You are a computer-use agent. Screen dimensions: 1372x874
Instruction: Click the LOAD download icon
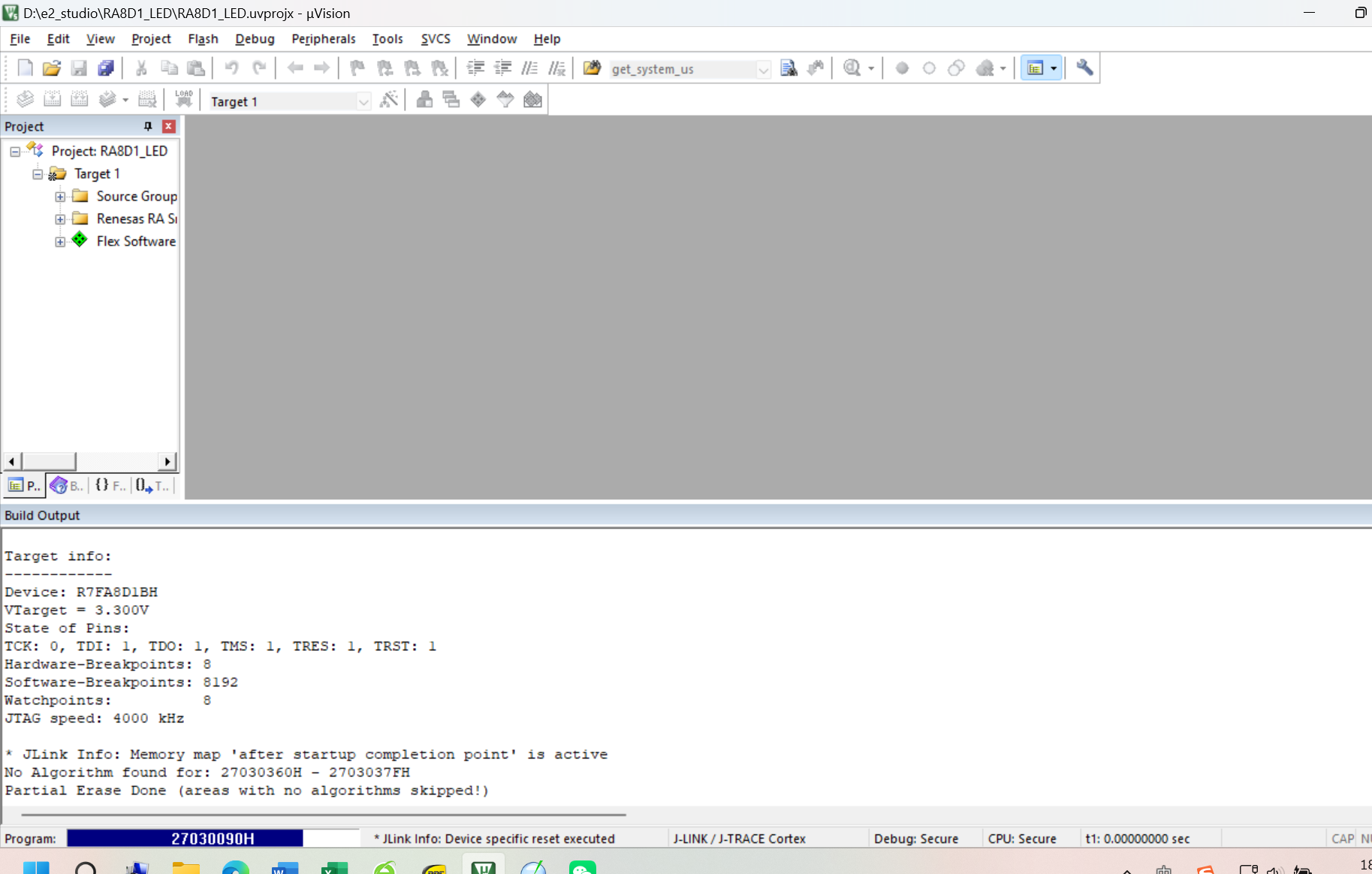coord(184,99)
